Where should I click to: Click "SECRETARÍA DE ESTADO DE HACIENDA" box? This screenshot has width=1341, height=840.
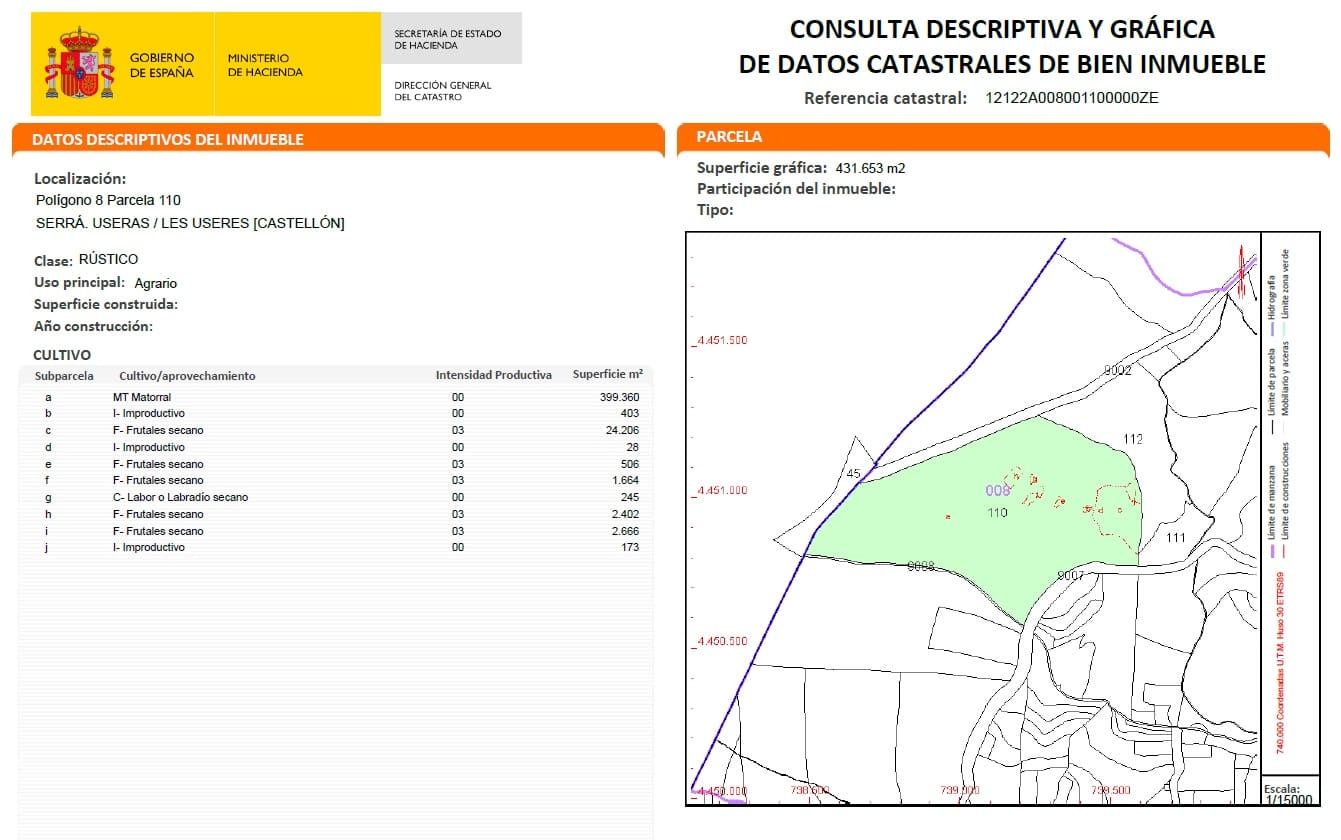point(450,39)
